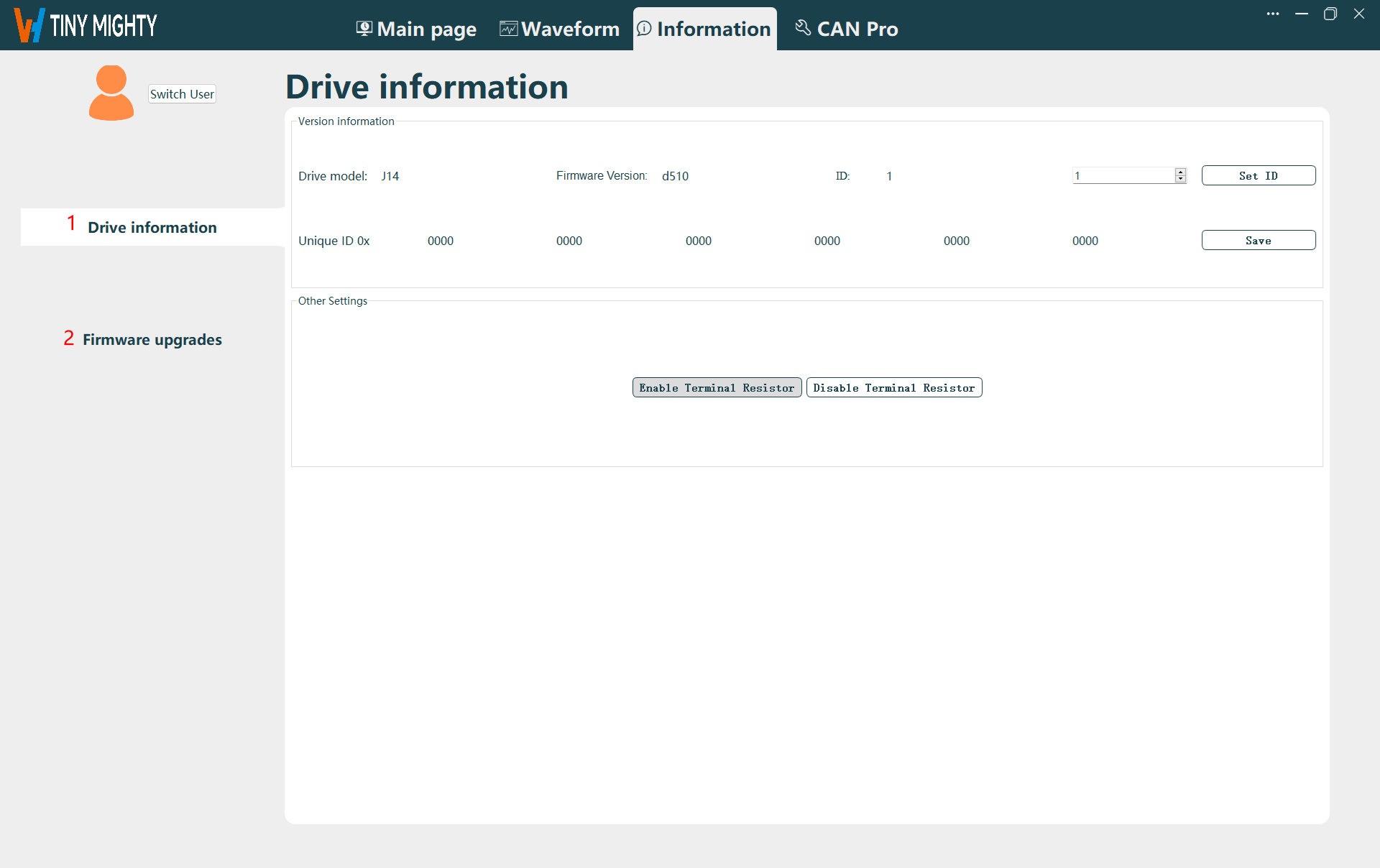Select Drive information in the sidebar
Screen dimensions: 1380x868
(x=152, y=227)
